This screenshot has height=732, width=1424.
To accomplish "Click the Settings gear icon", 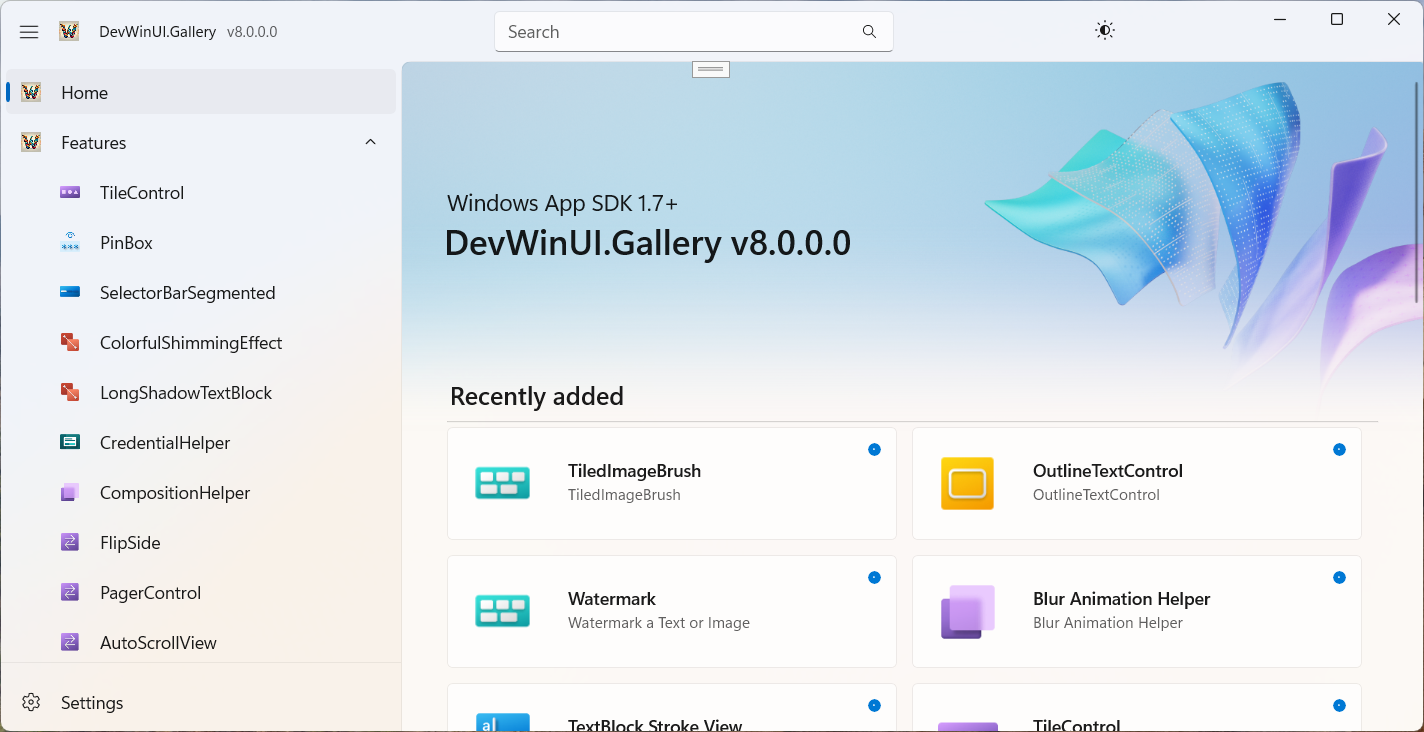I will (31, 703).
